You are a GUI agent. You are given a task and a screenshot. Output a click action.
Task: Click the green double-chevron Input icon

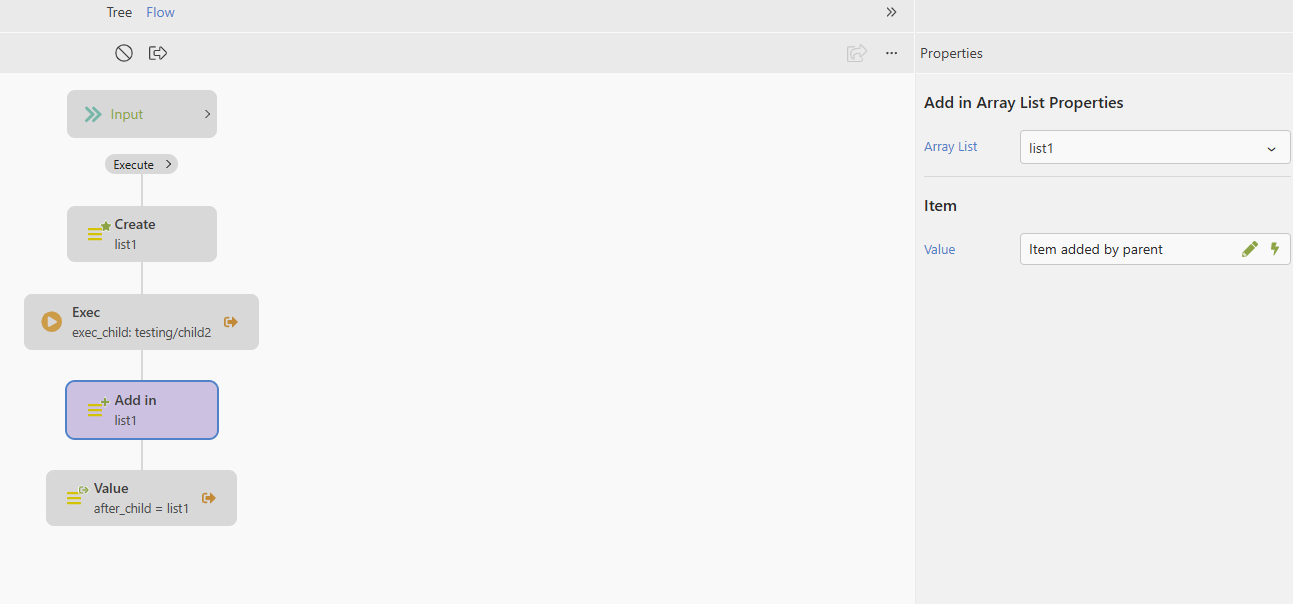point(93,114)
